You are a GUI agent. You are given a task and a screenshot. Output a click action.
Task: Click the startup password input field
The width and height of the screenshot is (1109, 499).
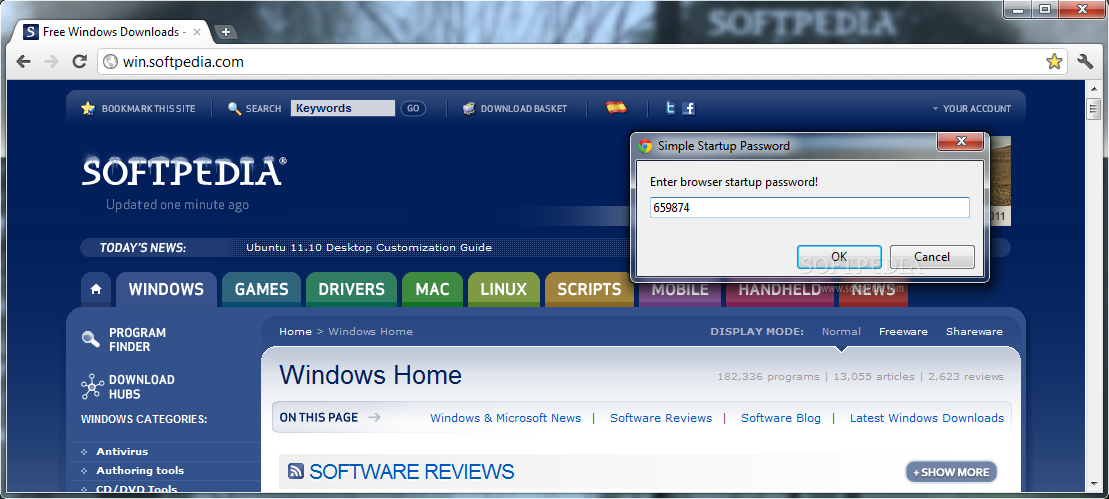point(810,208)
